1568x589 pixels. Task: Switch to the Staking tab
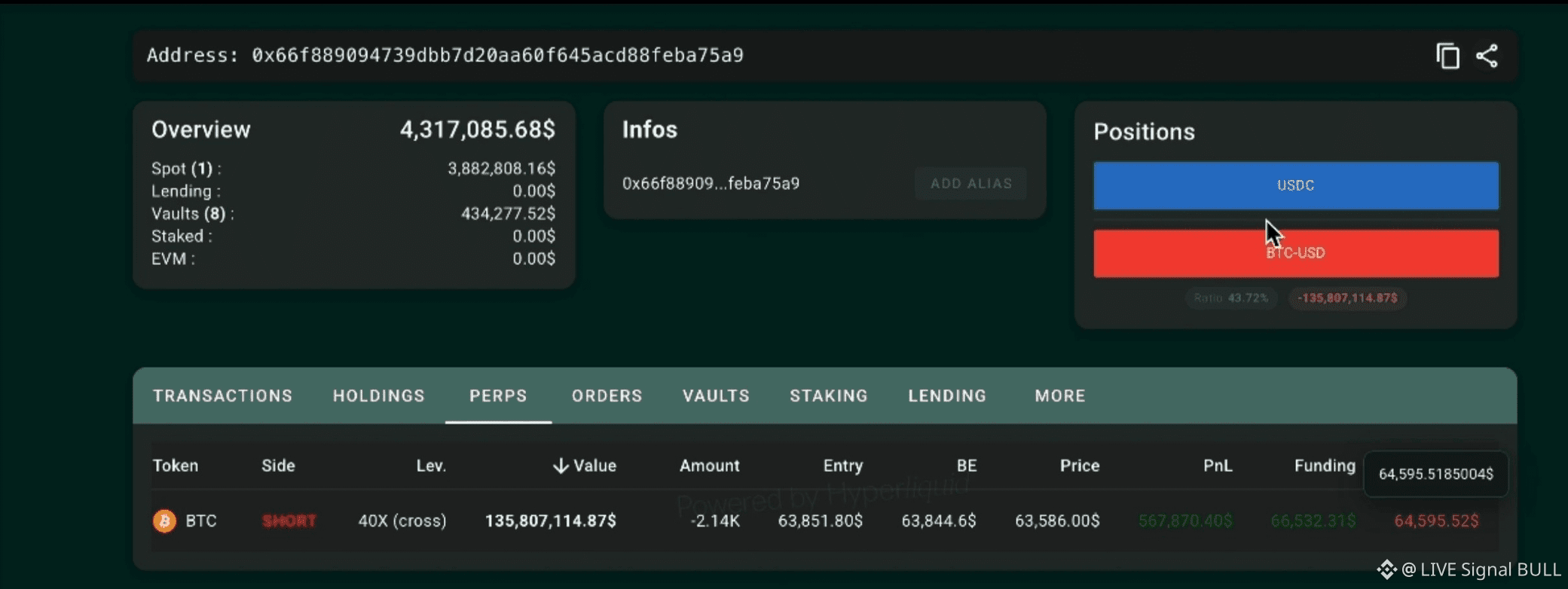click(829, 396)
